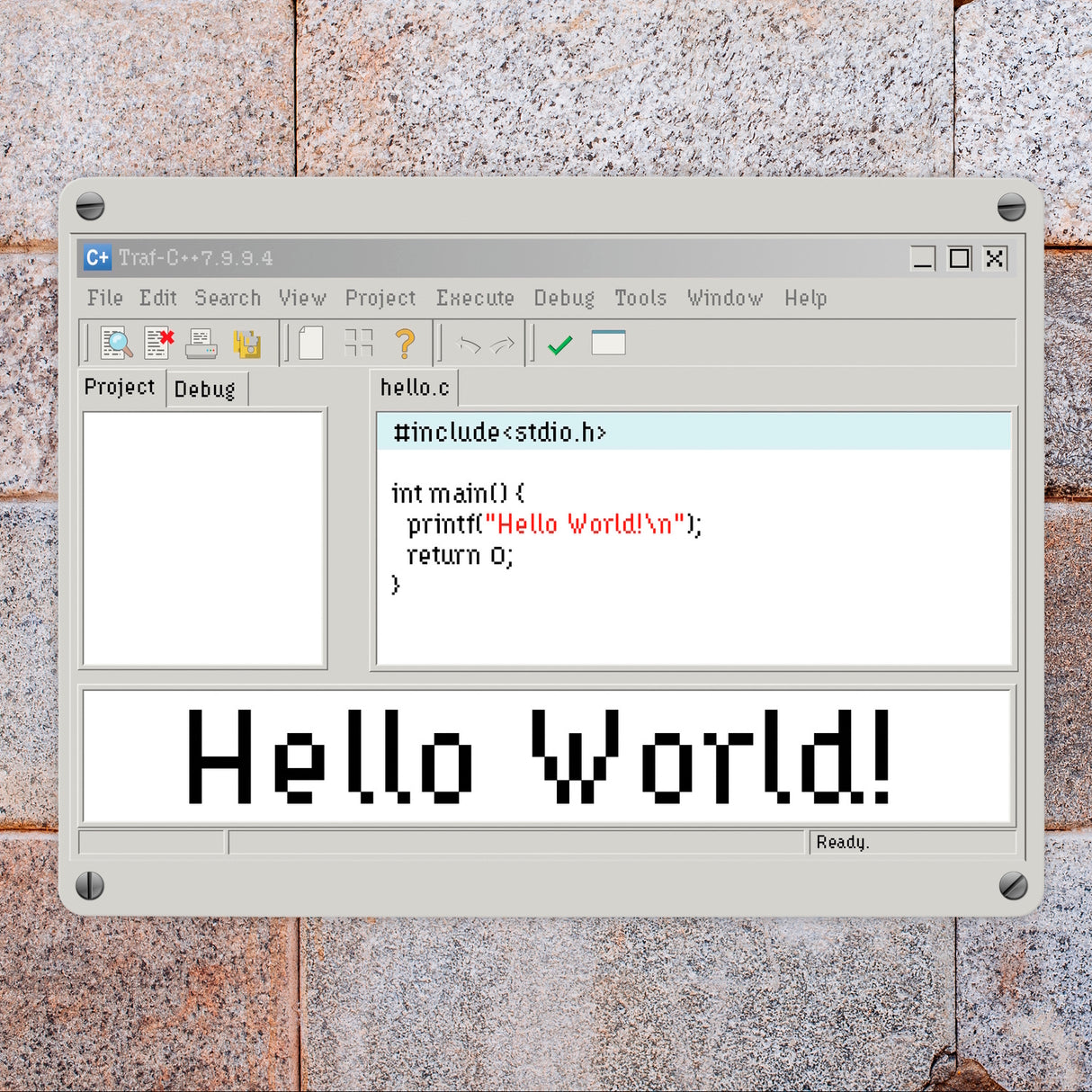The width and height of the screenshot is (1092, 1092).
Task: Click the window icon in toolbar
Action: [x=608, y=343]
